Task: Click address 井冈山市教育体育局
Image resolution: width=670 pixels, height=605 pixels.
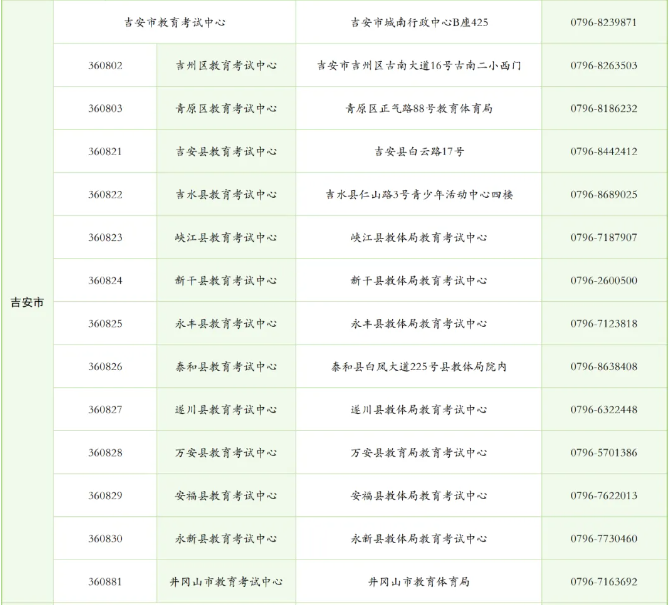Action: click(x=419, y=582)
